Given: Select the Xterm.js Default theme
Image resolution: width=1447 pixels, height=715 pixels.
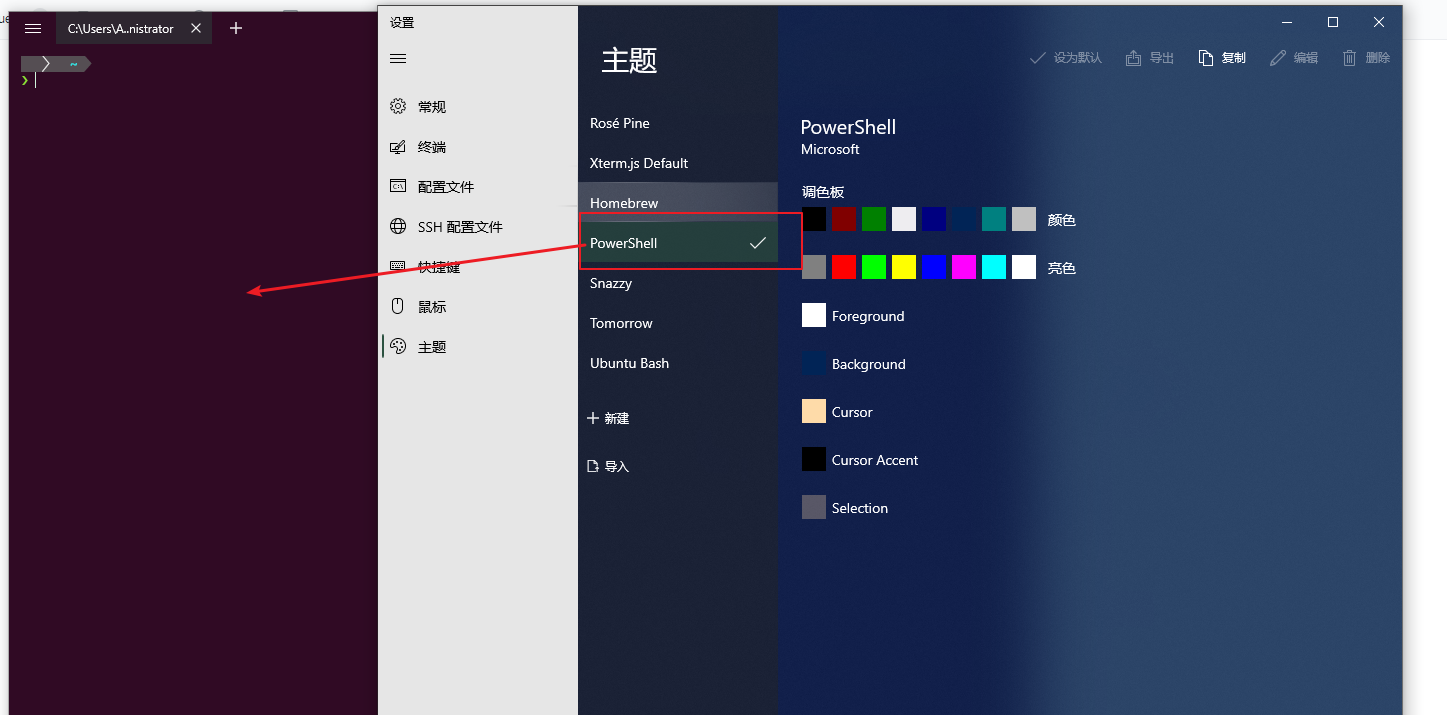Looking at the screenshot, I should 678,163.
